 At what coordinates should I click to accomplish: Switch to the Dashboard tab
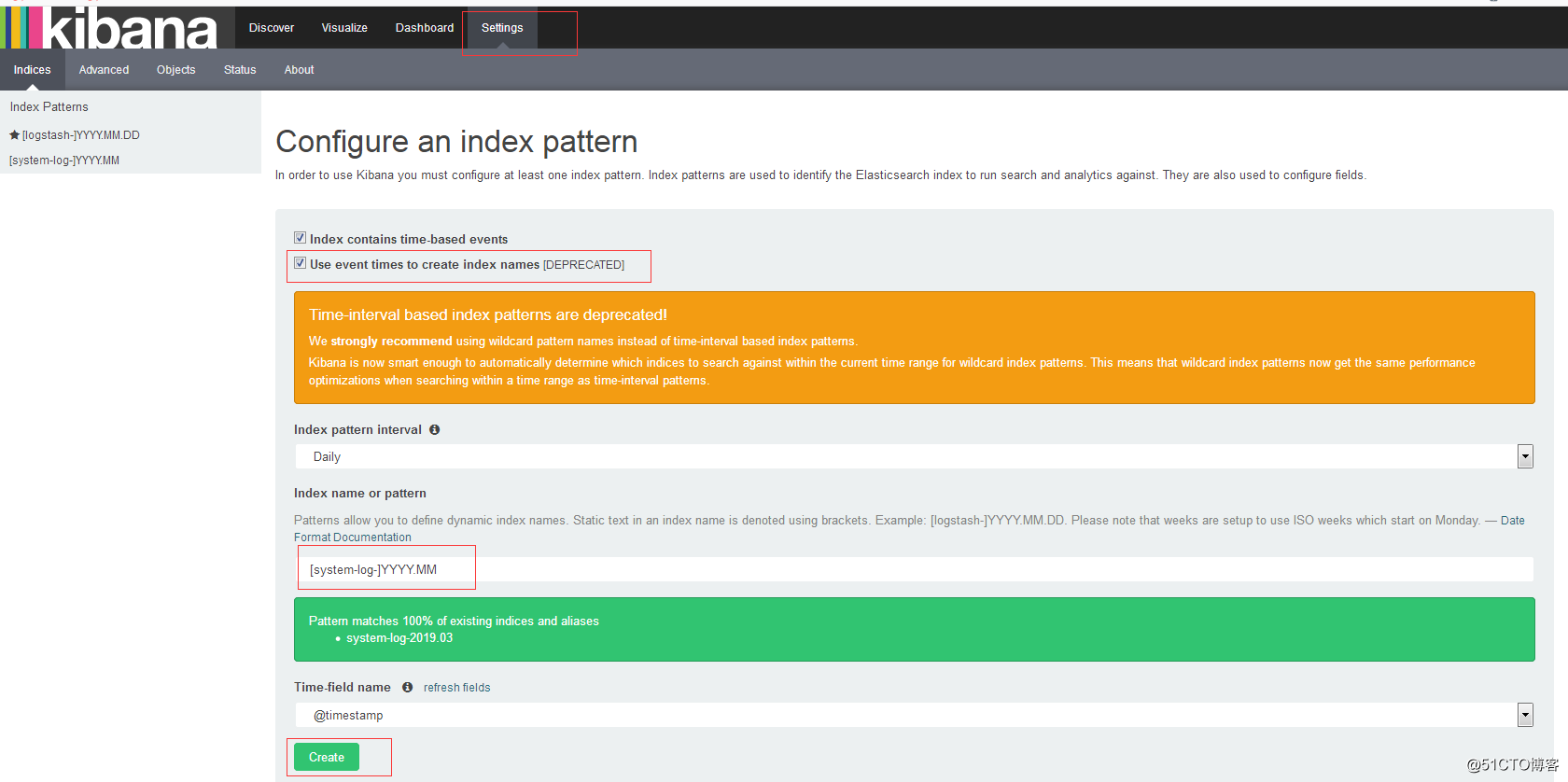[425, 28]
